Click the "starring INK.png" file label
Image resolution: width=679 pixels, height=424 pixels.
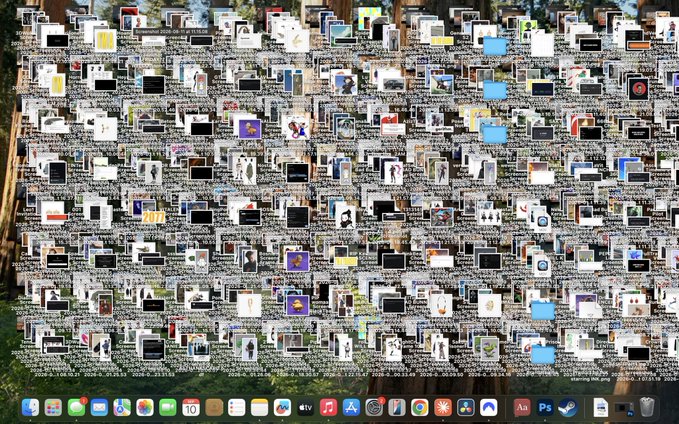[x=590, y=379]
